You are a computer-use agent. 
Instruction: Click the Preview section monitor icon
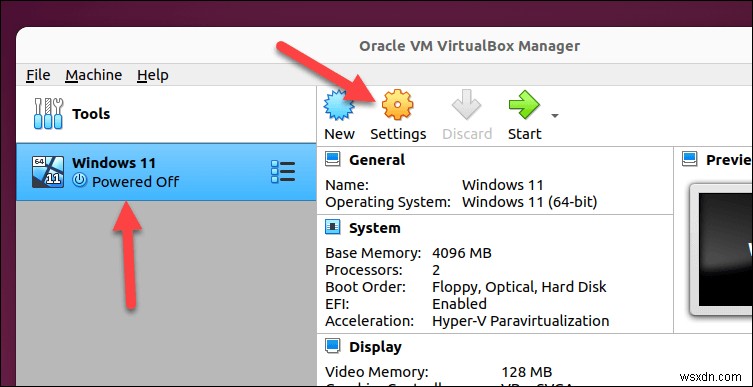690,158
